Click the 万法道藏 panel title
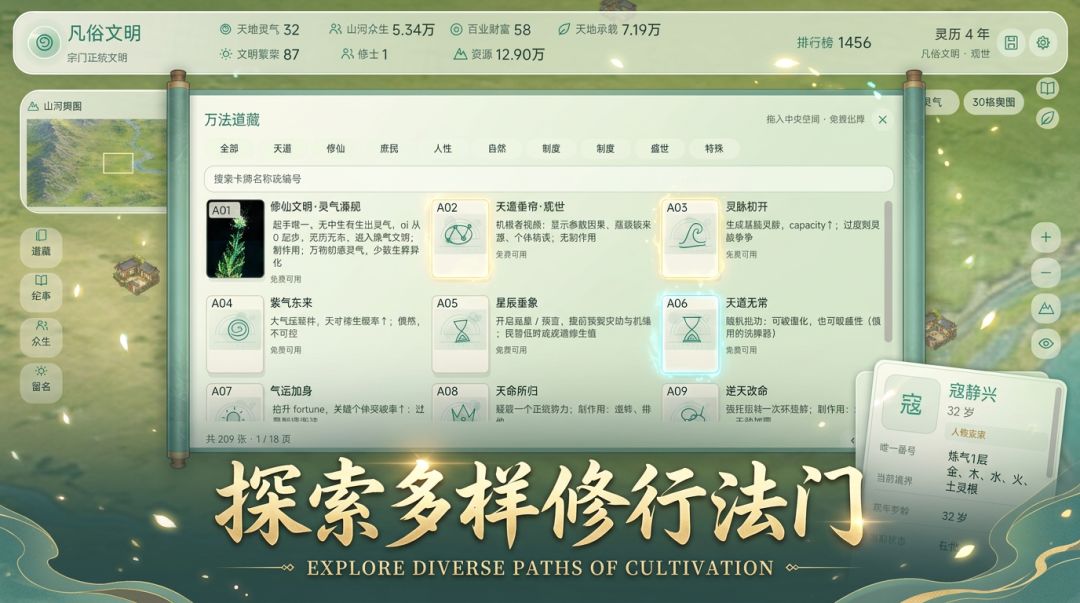The height and width of the screenshot is (603, 1080). point(232,120)
